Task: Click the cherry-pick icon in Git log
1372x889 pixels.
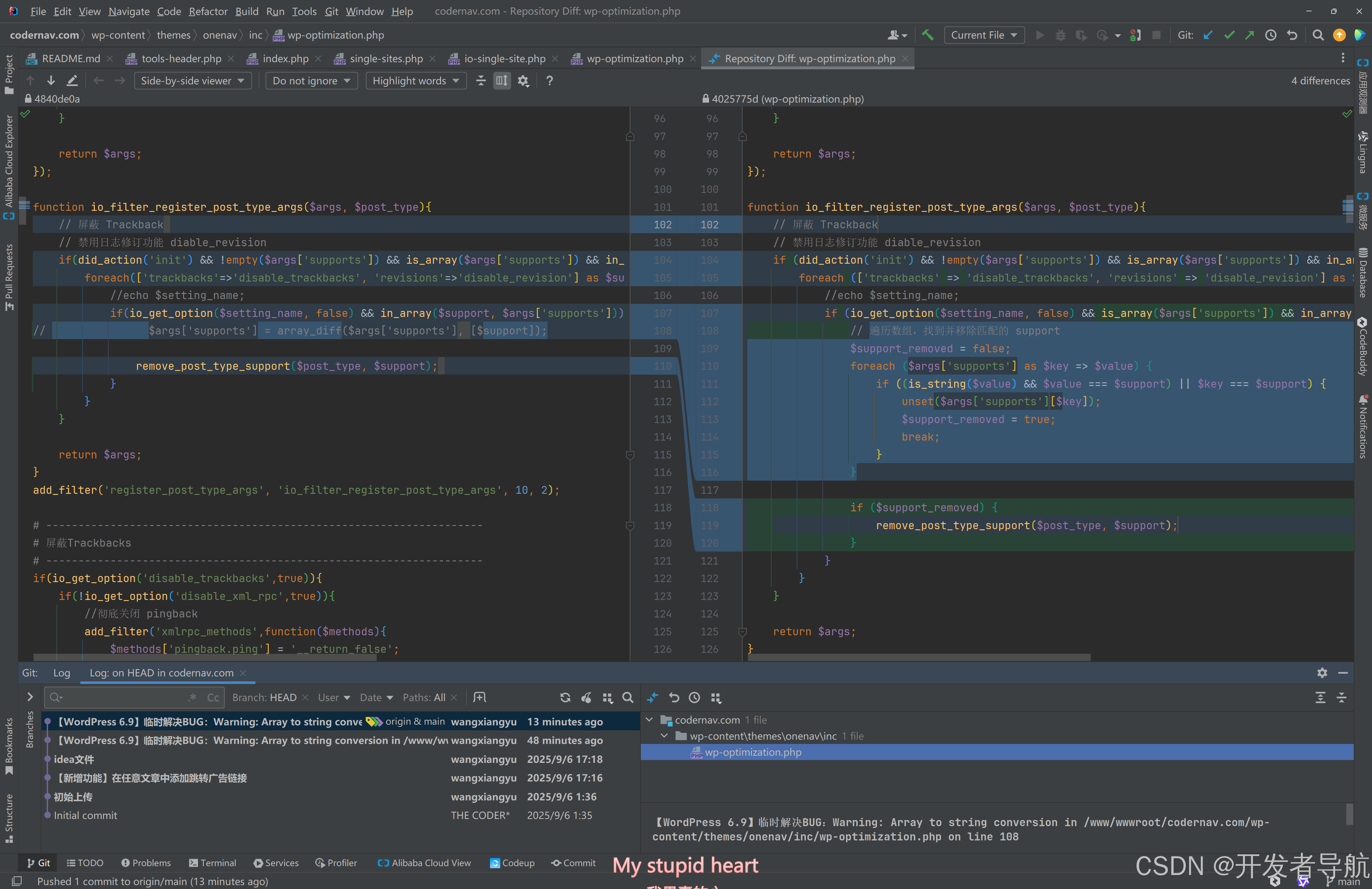Action: tap(586, 697)
